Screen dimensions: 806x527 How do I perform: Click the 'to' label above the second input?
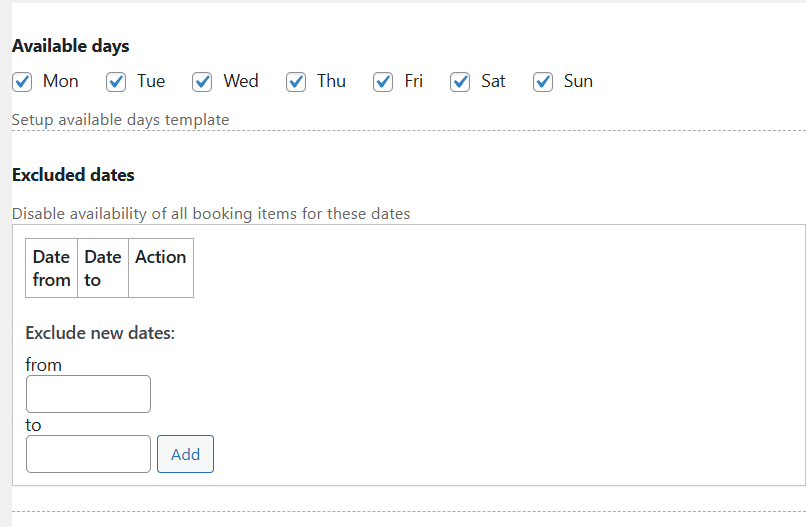(x=33, y=425)
